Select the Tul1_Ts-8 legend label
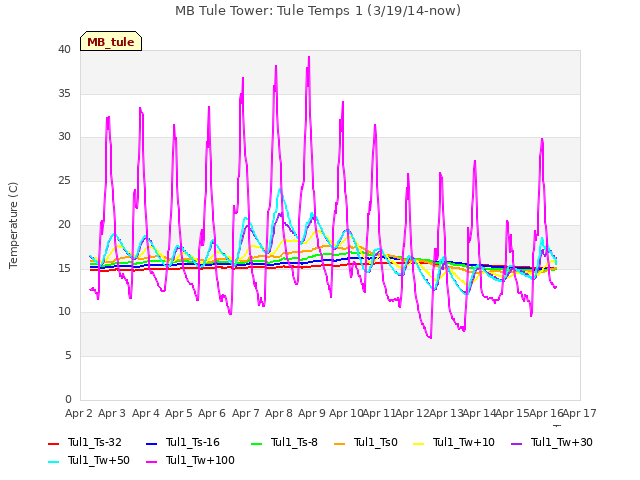640x480 pixels. click(294, 442)
